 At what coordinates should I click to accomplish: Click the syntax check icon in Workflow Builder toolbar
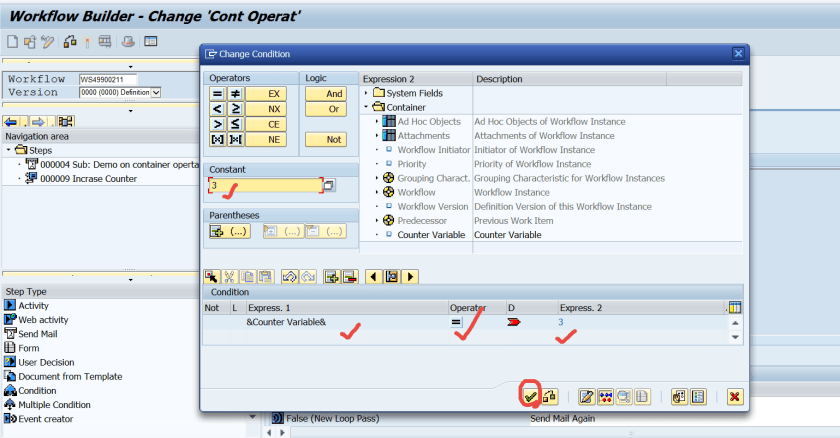tap(70, 41)
